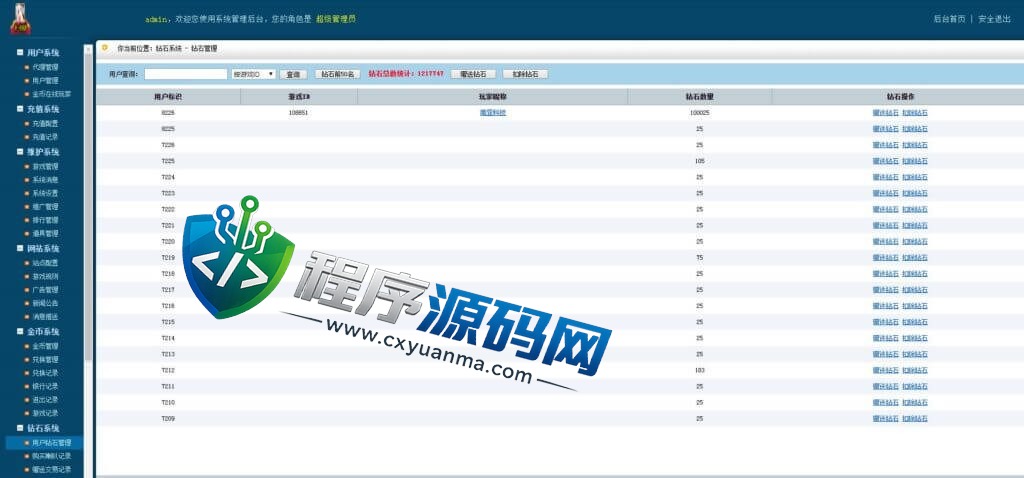The image size is (1024, 478).
Task: Collapse the 充值系统 section
Action: (20, 109)
